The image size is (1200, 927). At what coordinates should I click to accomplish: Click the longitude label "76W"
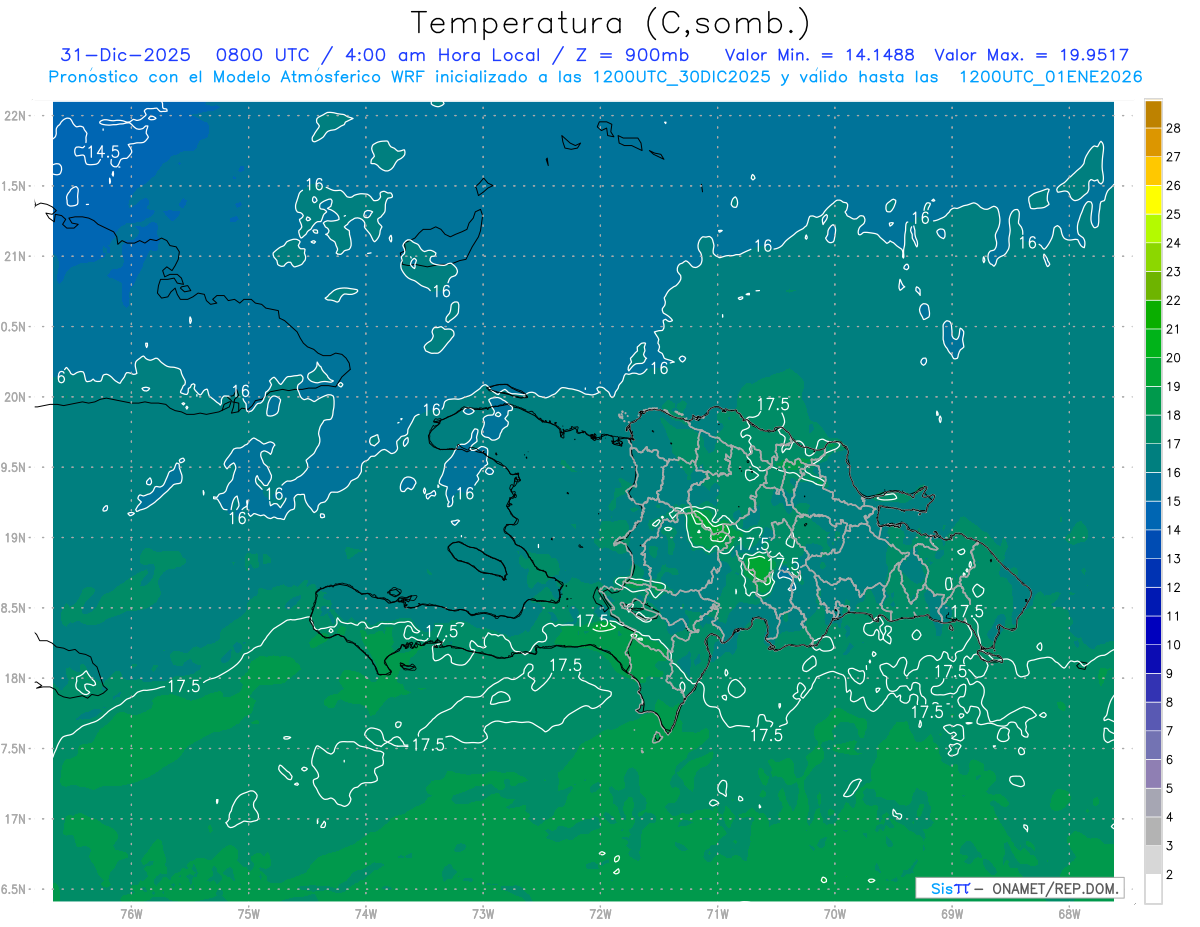pos(131,914)
